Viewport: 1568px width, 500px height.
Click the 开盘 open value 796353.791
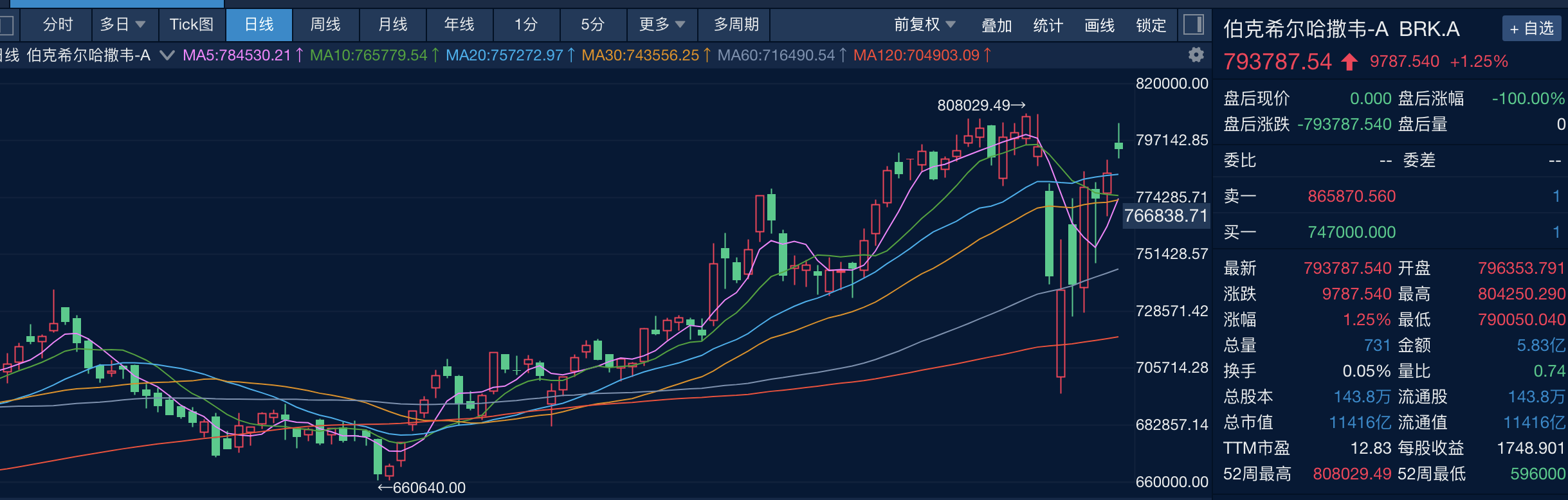[1522, 268]
